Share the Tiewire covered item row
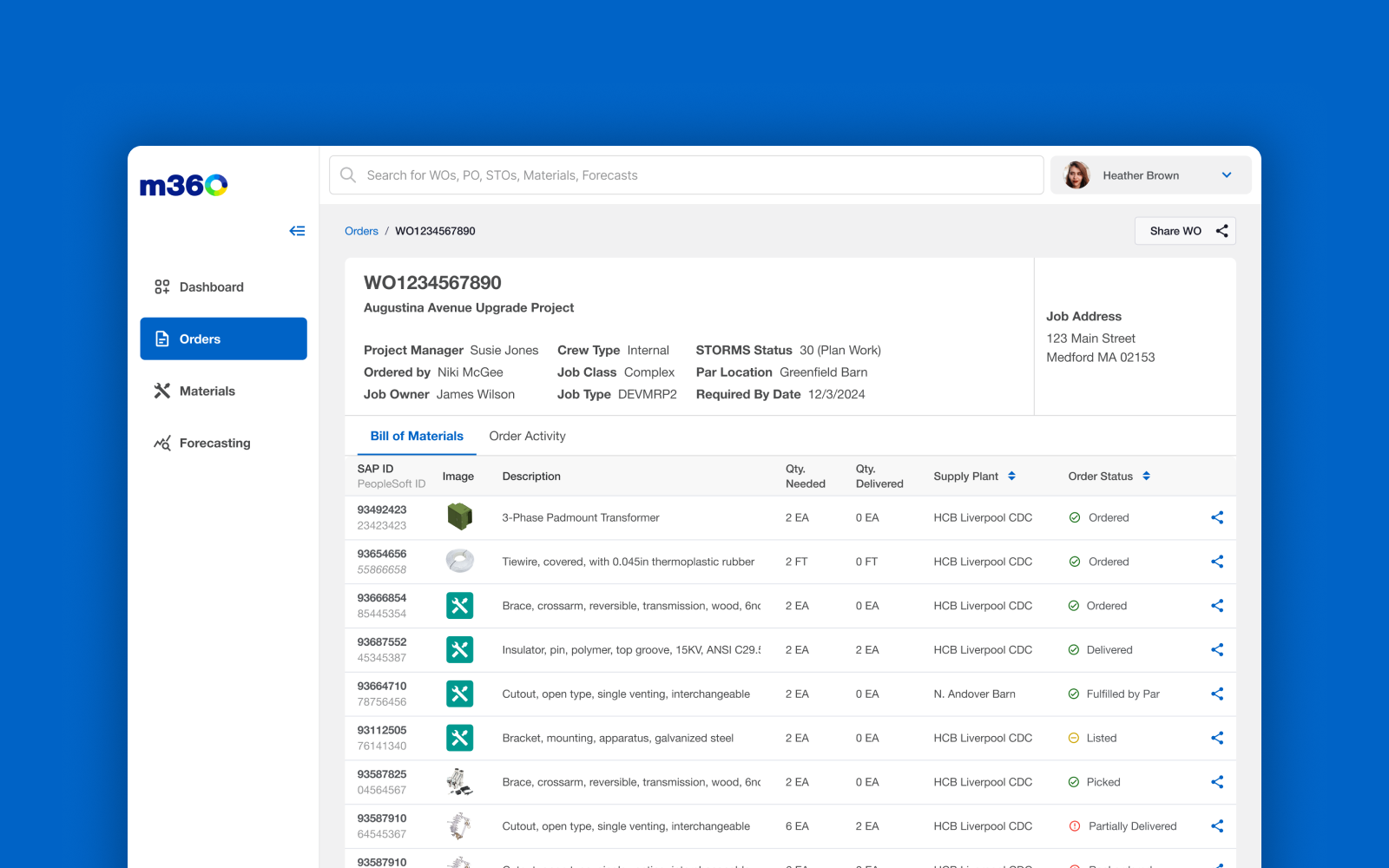This screenshot has height=868, width=1389. tap(1217, 562)
